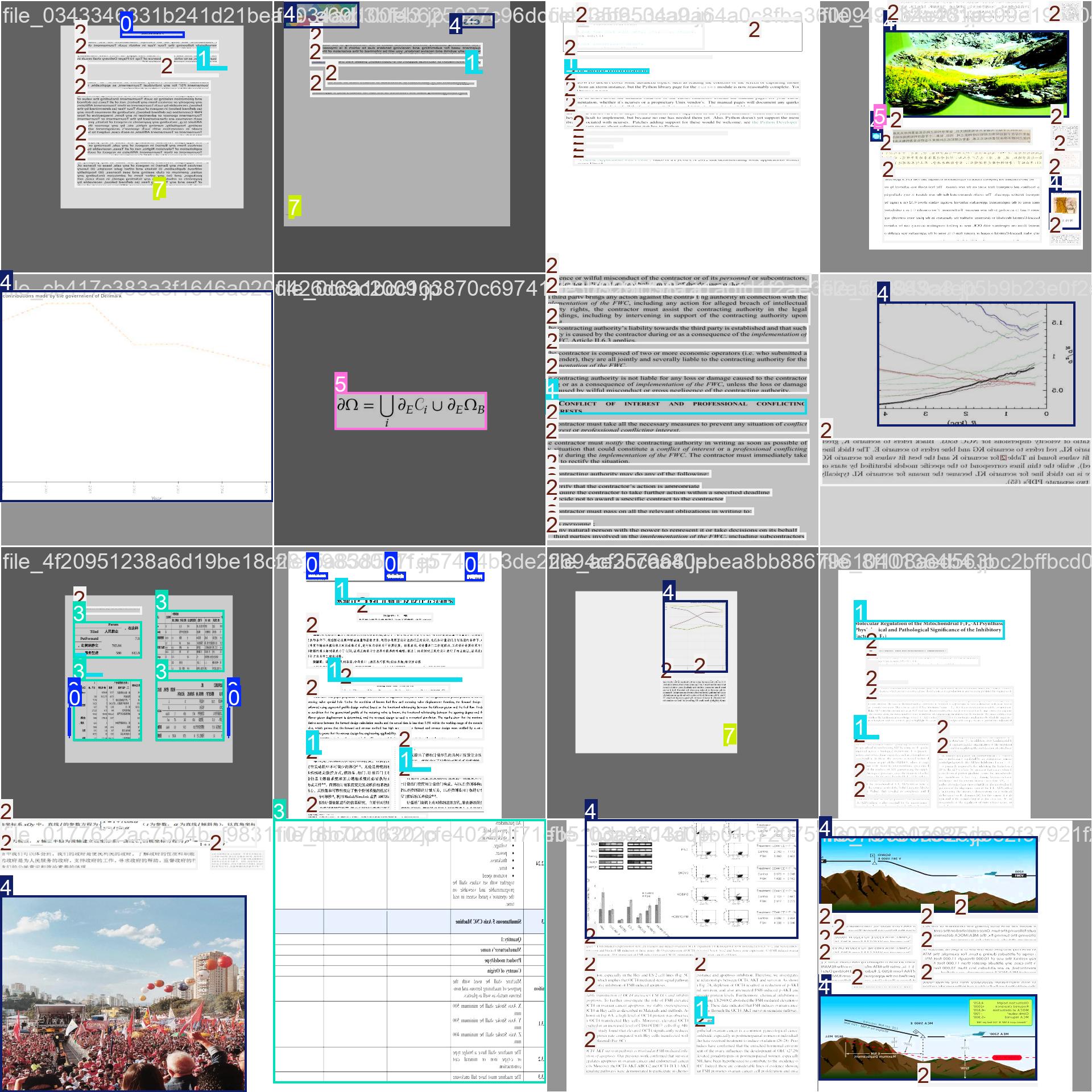This screenshot has width=1092, height=1092.
Task: Click the cyan-boxed Chinese title heading
Action: [395, 601]
